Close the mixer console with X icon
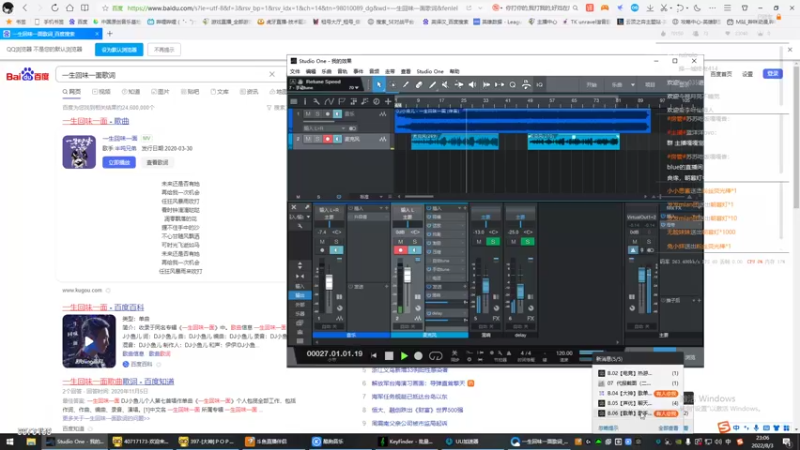 [294, 207]
